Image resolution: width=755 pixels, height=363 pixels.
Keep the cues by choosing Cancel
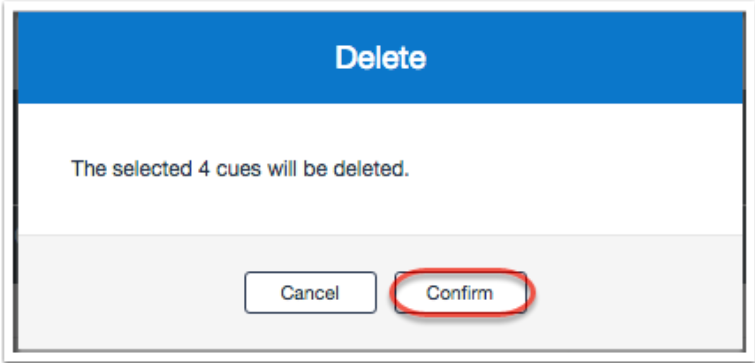(310, 292)
